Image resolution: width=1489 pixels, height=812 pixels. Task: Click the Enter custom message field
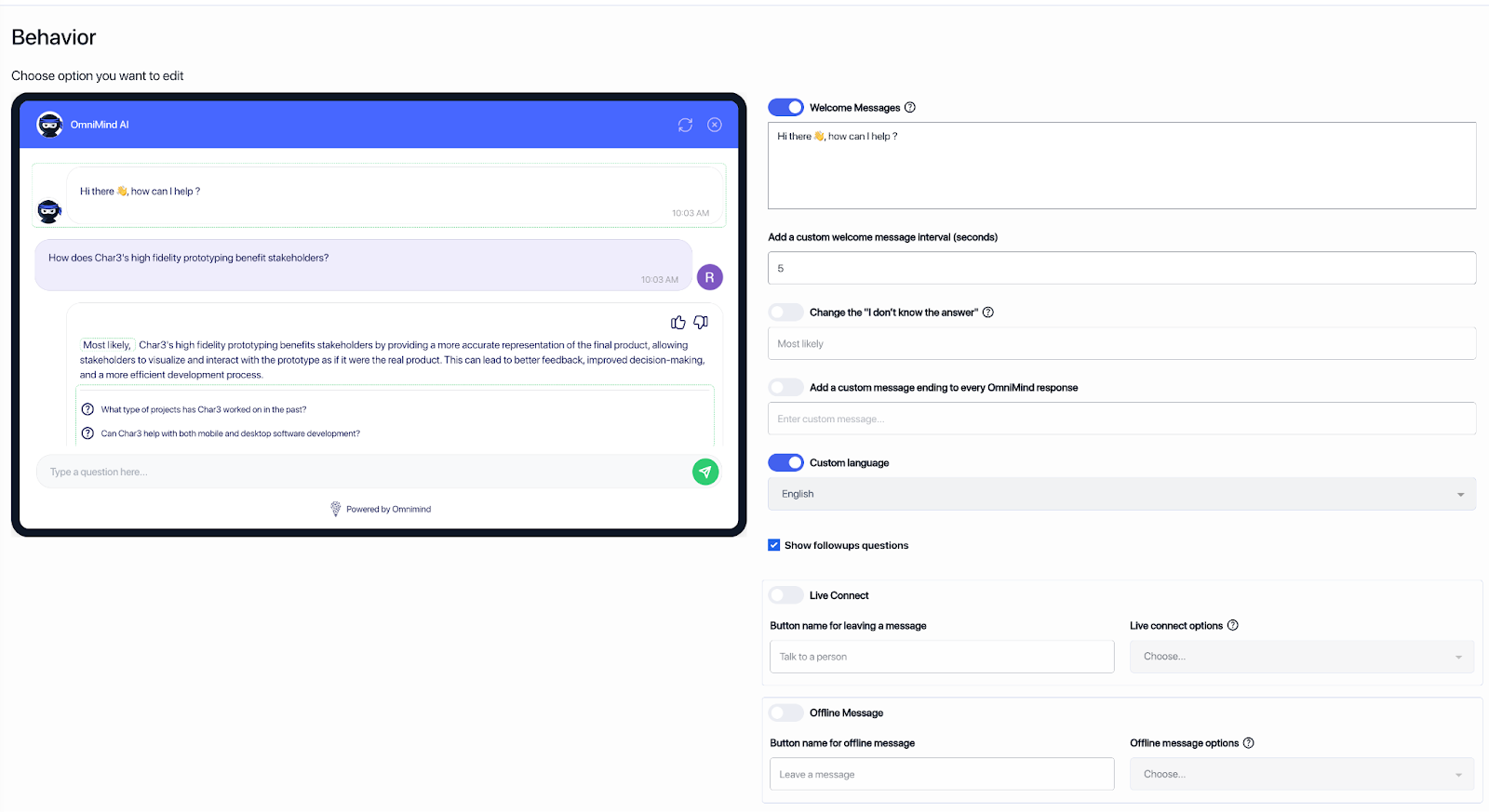[x=1121, y=419]
